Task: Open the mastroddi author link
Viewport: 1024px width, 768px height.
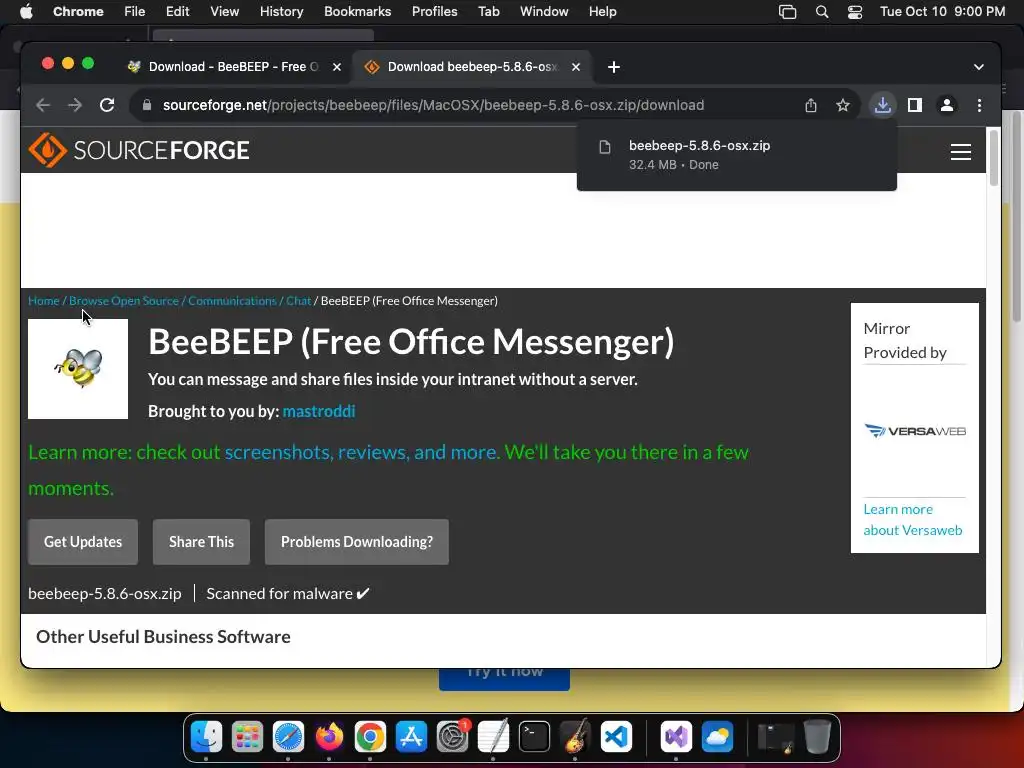Action: point(319,411)
